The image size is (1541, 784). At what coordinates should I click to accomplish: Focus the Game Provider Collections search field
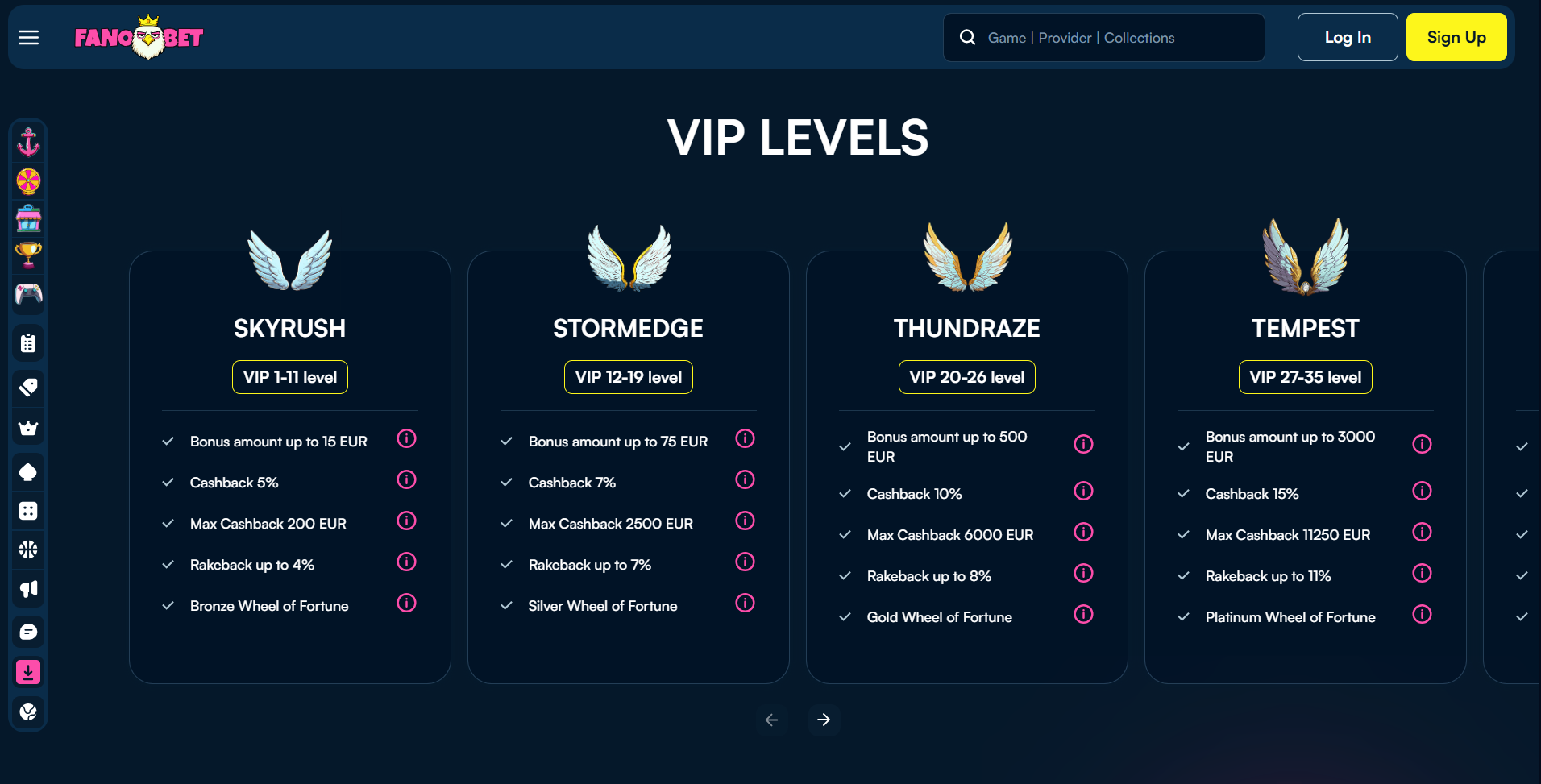pyautogui.click(x=1112, y=38)
